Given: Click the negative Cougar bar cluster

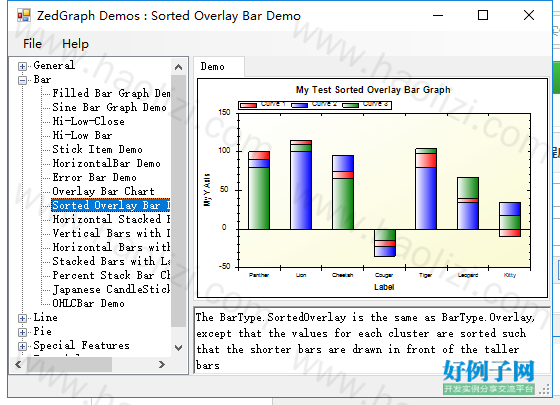Looking at the screenshot, I should point(385,243).
